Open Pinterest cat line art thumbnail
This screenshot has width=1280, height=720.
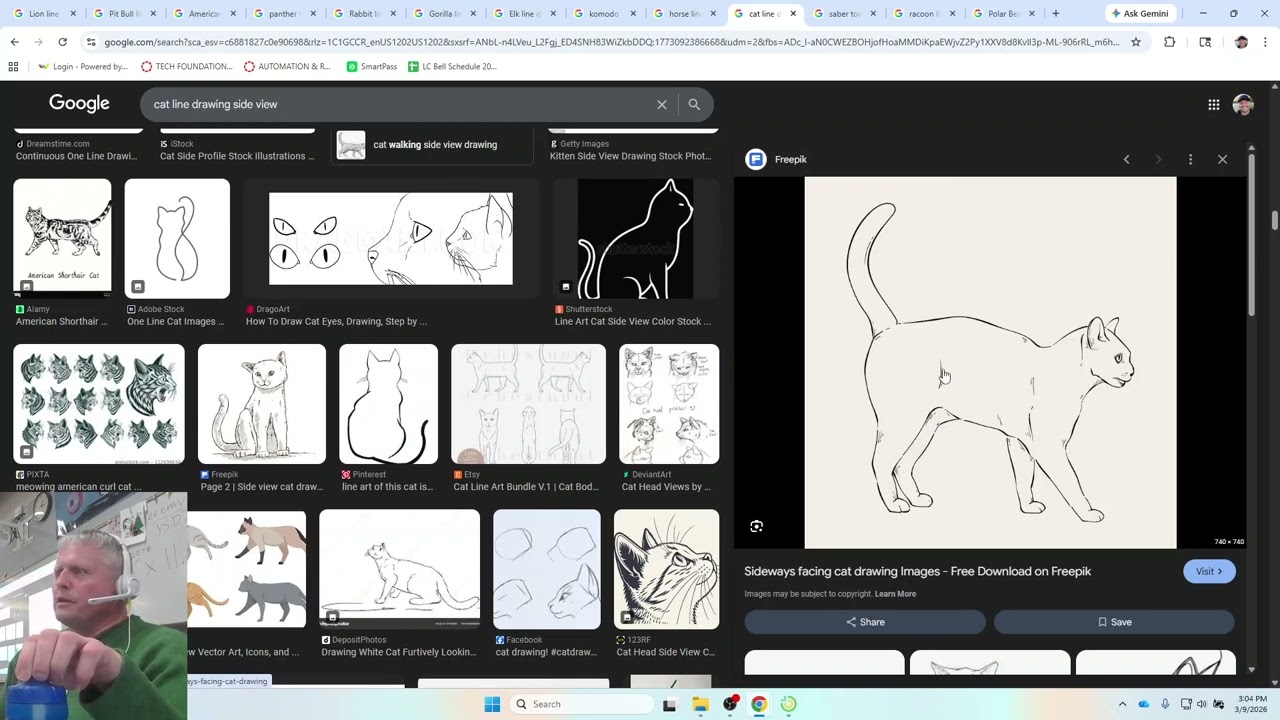(x=388, y=404)
